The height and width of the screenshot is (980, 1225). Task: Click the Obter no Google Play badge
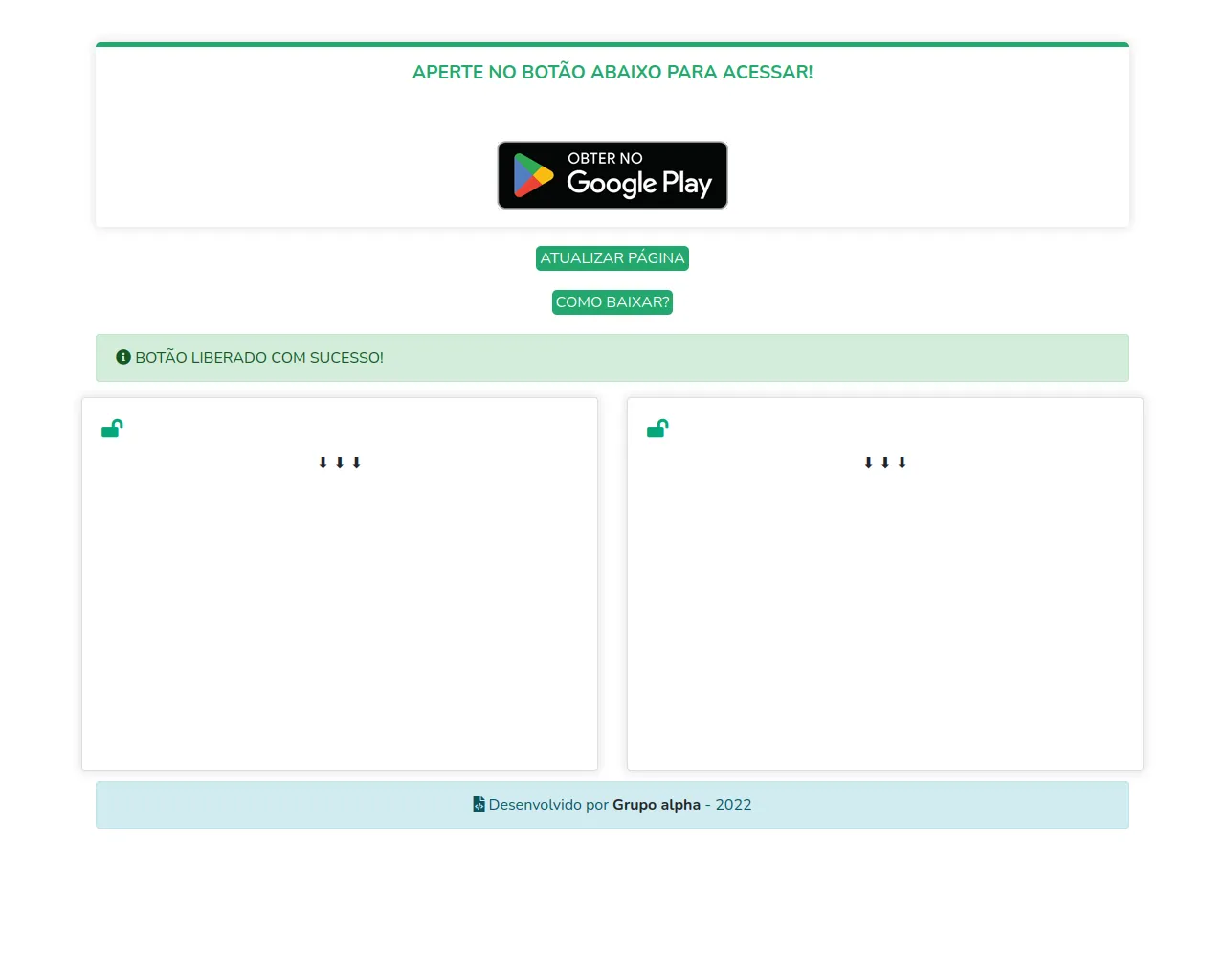point(612,175)
